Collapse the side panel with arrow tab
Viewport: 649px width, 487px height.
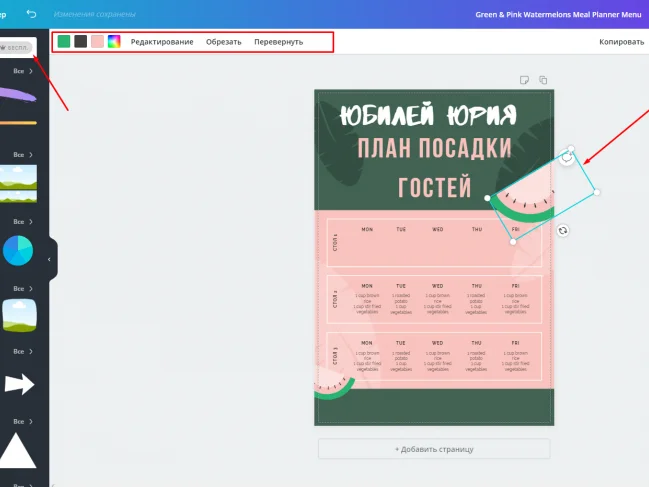click(x=50, y=259)
